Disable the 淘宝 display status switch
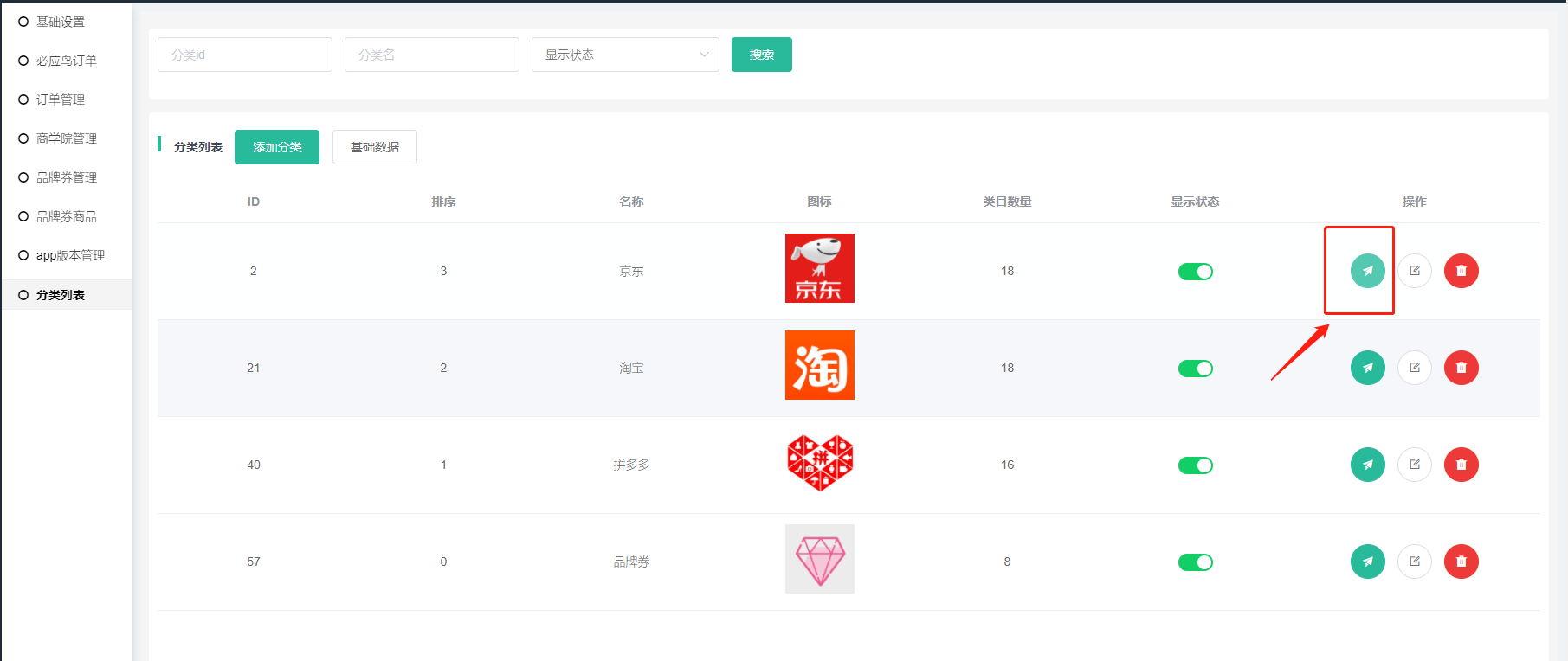This screenshot has height=661, width=1568. 1195,369
